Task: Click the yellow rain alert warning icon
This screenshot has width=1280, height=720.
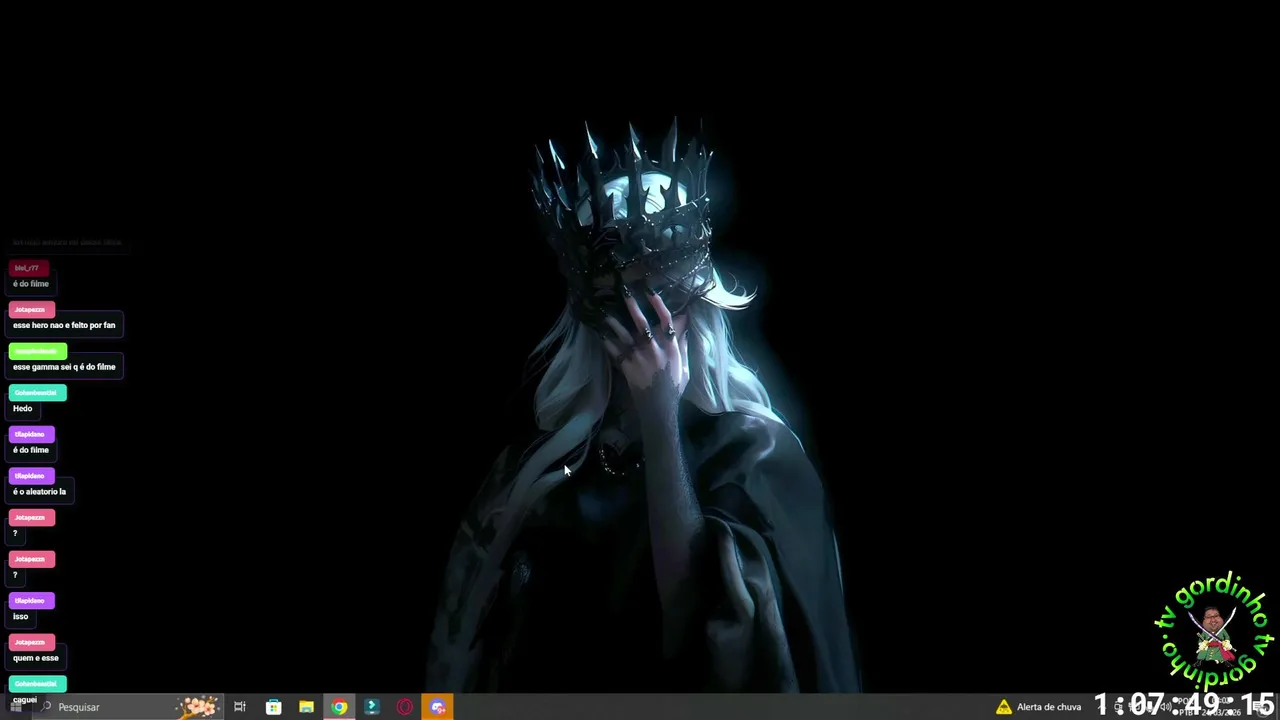Action: 1004,707
